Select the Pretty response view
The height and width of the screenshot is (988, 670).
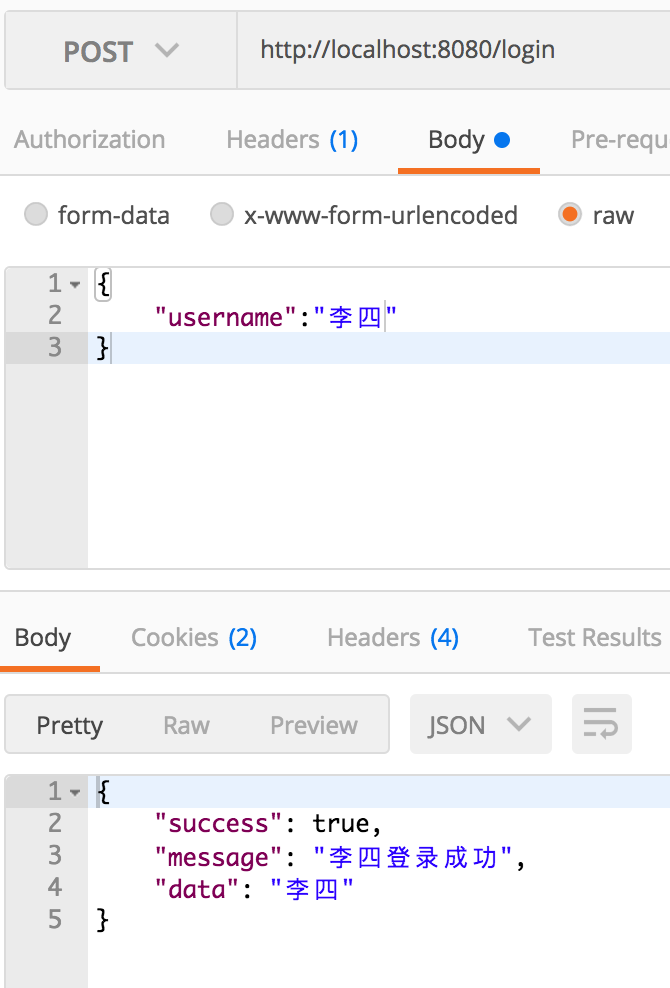click(70, 725)
